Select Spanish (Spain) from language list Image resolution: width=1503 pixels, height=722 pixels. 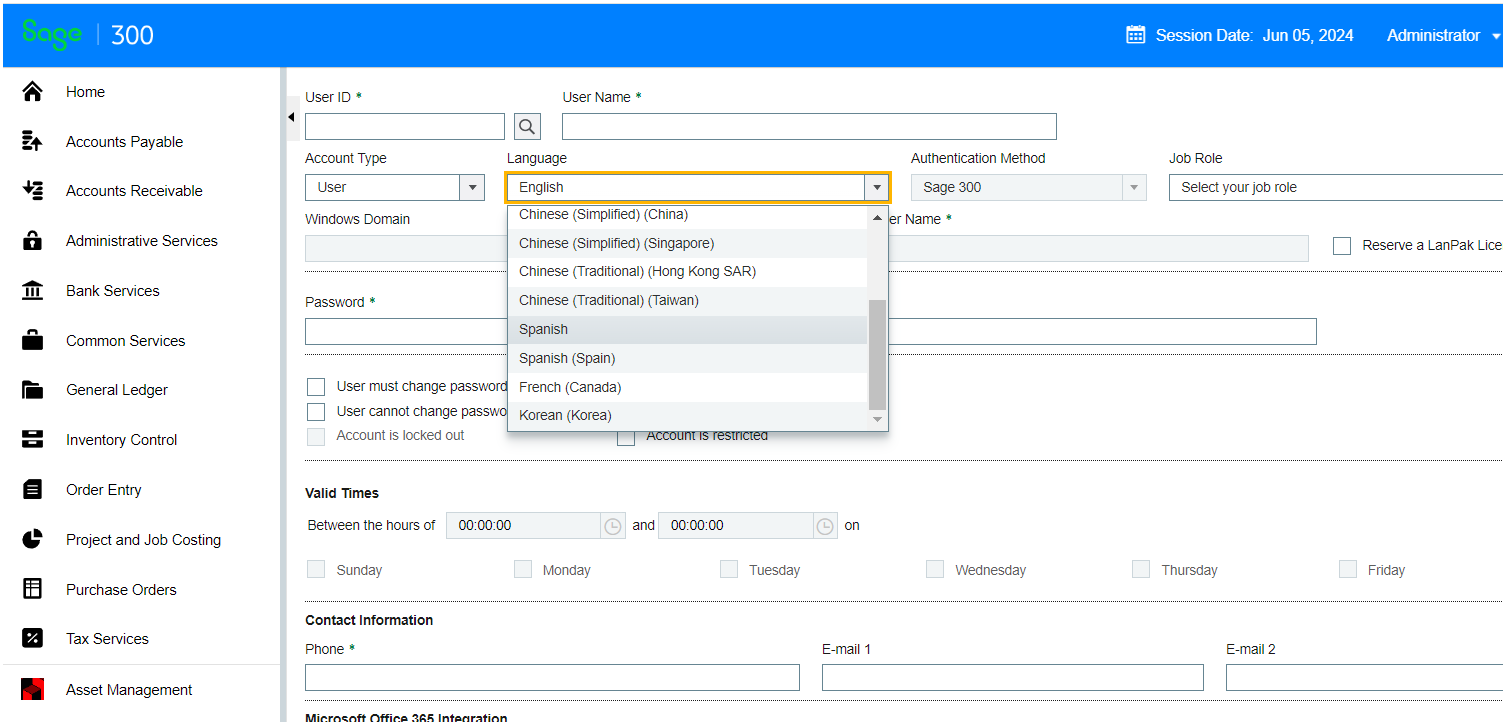click(x=688, y=359)
